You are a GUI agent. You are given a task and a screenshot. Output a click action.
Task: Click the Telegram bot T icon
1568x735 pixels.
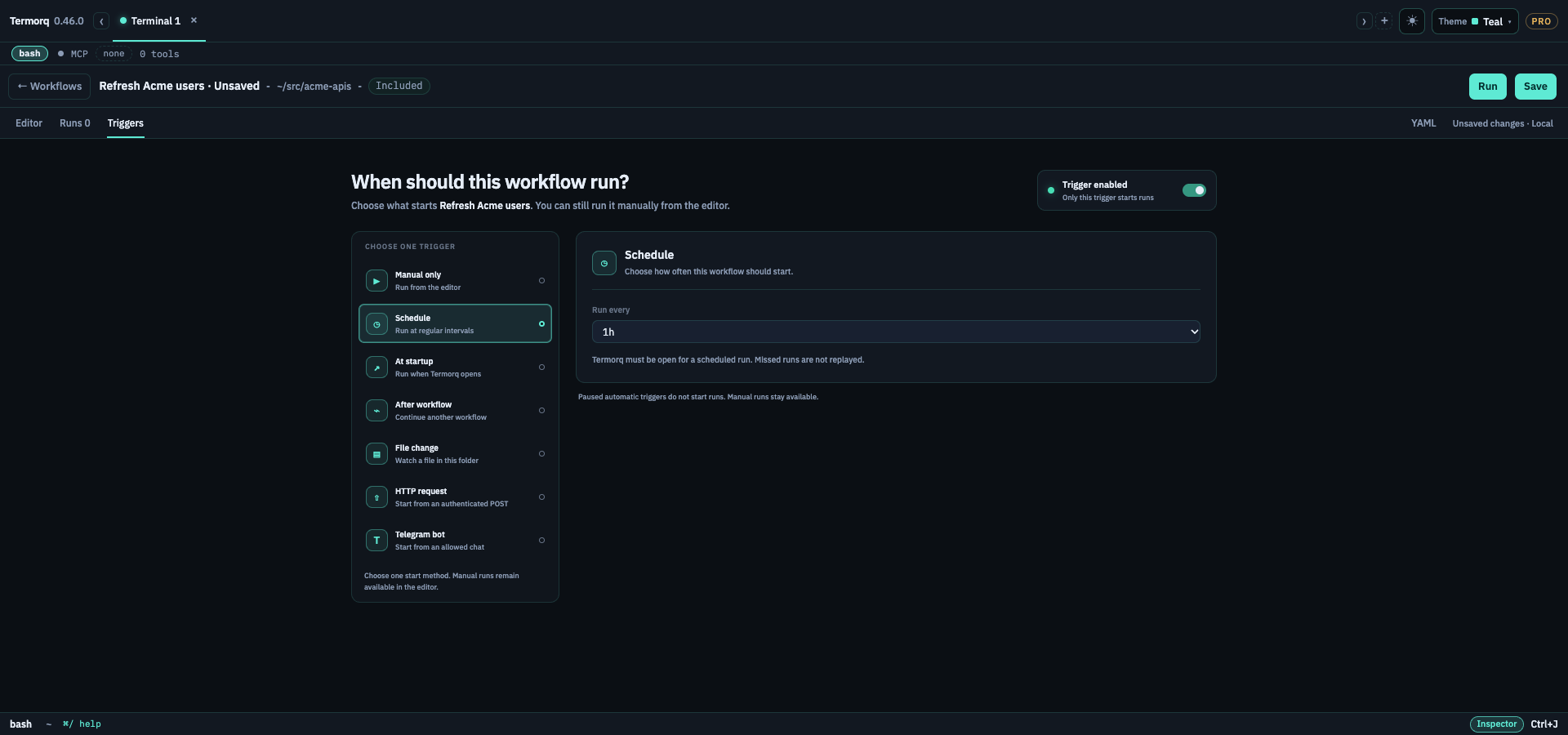pyautogui.click(x=376, y=541)
